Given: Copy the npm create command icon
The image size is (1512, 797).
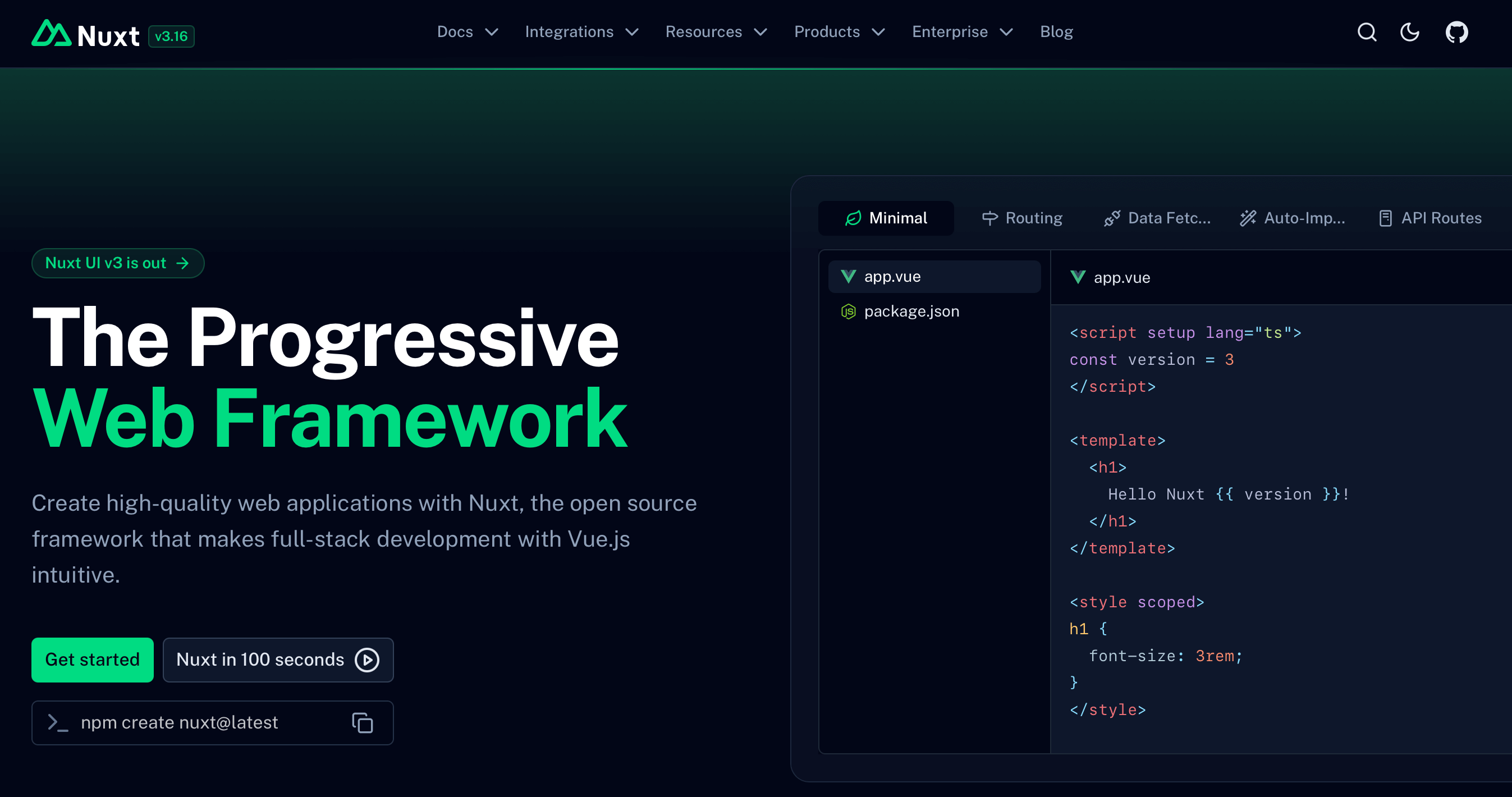Looking at the screenshot, I should [x=362, y=722].
